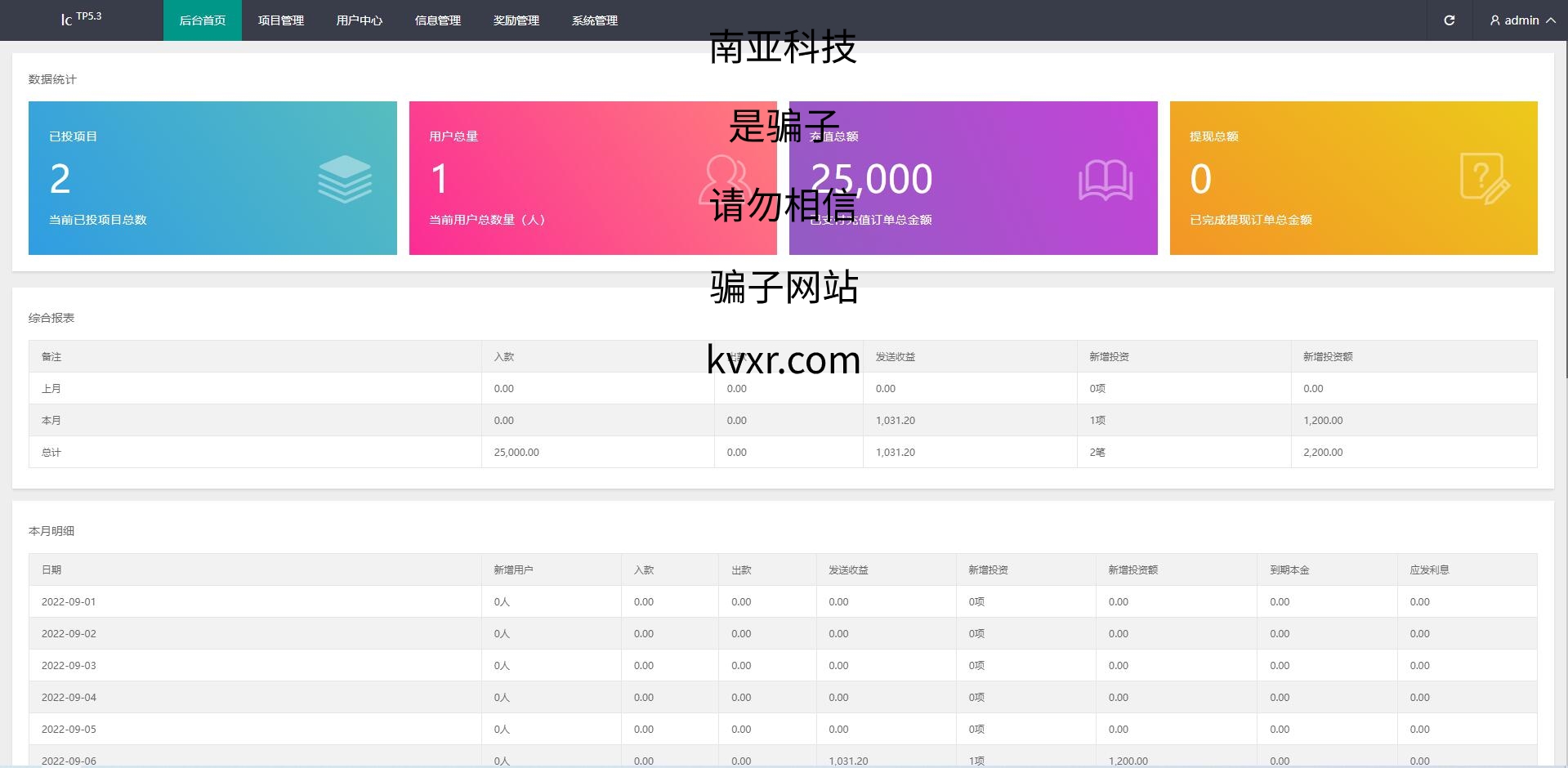The image size is (1568, 768).
Task: Click the open book icon in 充值总额 card
Action: (1105, 180)
